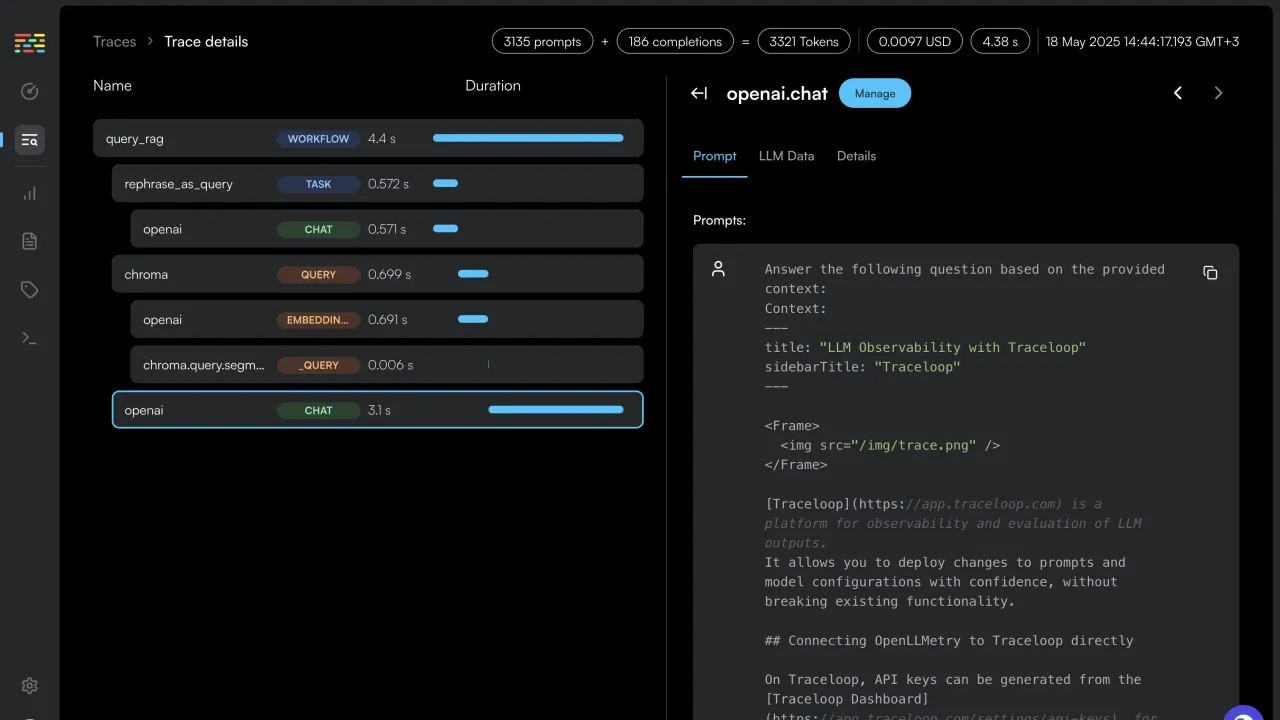
Task: Click the 186 completions pill
Action: [675, 41]
